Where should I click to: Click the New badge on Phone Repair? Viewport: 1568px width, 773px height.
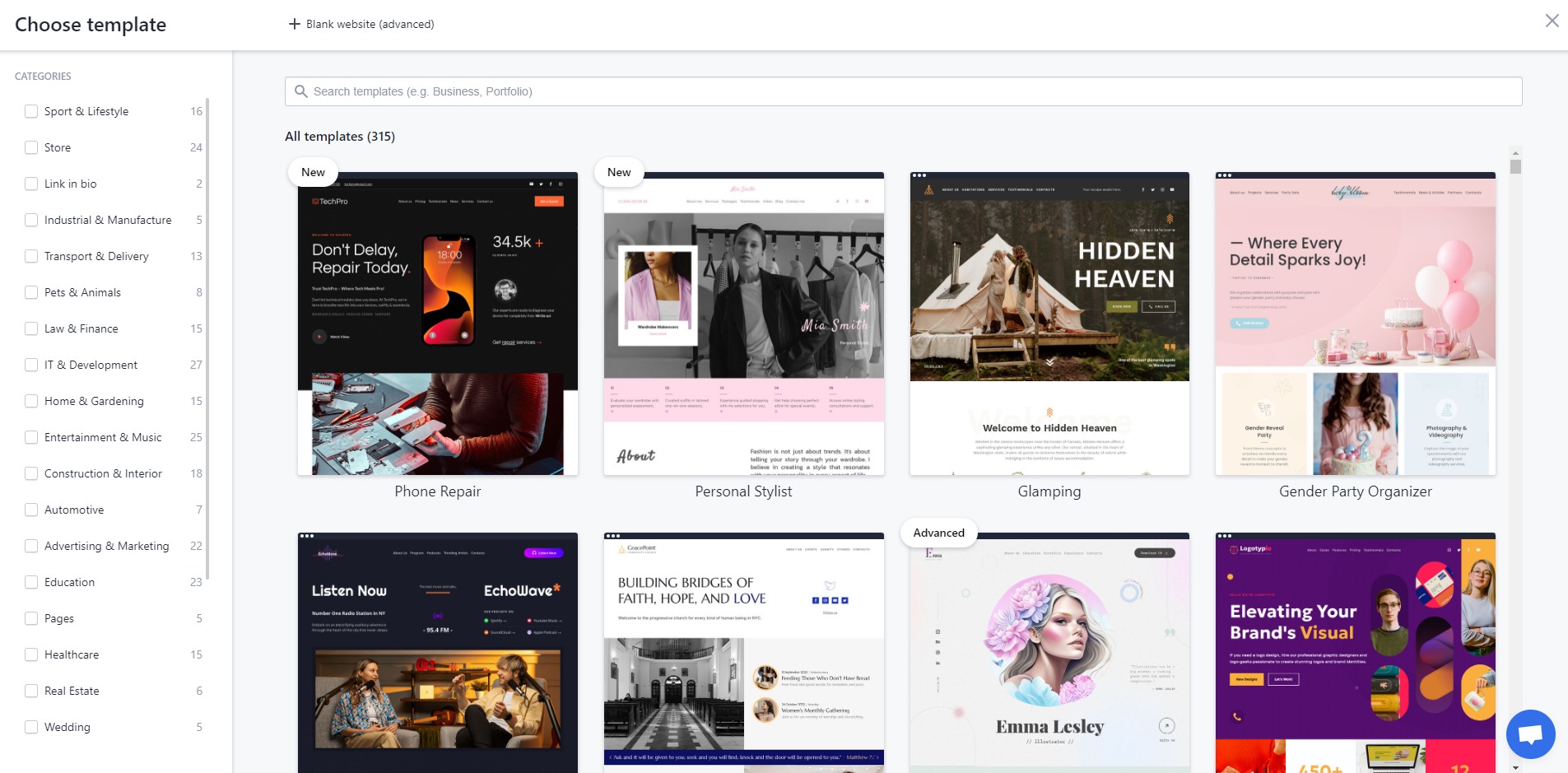click(x=313, y=172)
